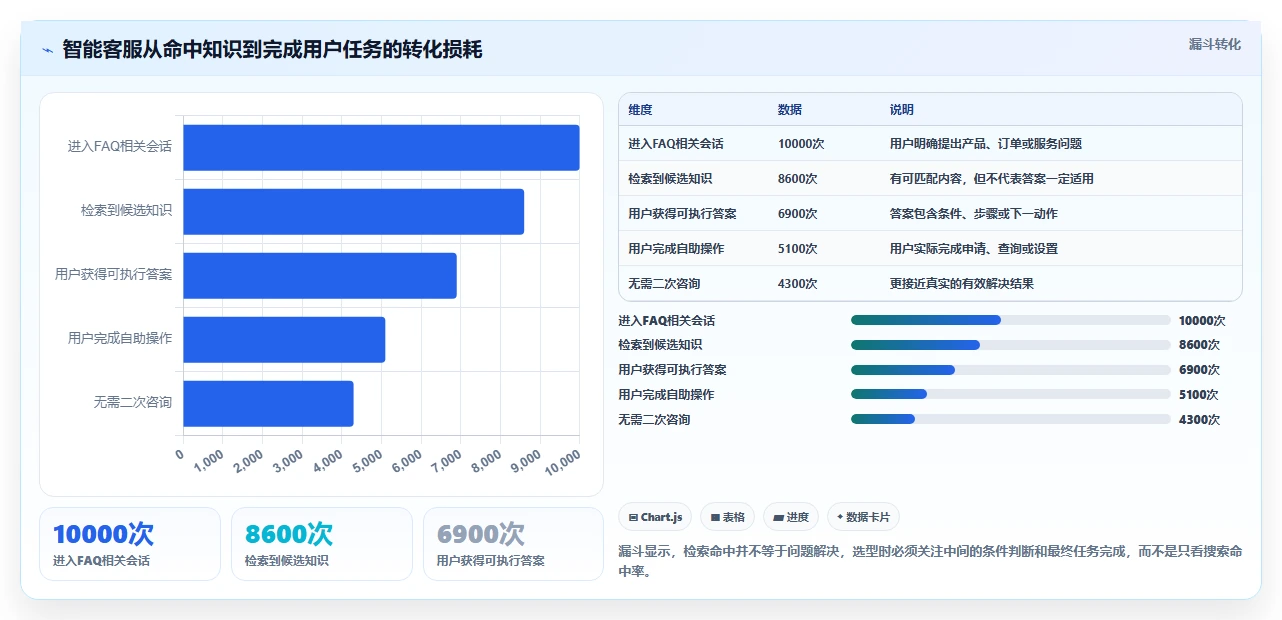The width and height of the screenshot is (1282, 620).
Task: Click the 维度 column header
Action: tap(640, 110)
